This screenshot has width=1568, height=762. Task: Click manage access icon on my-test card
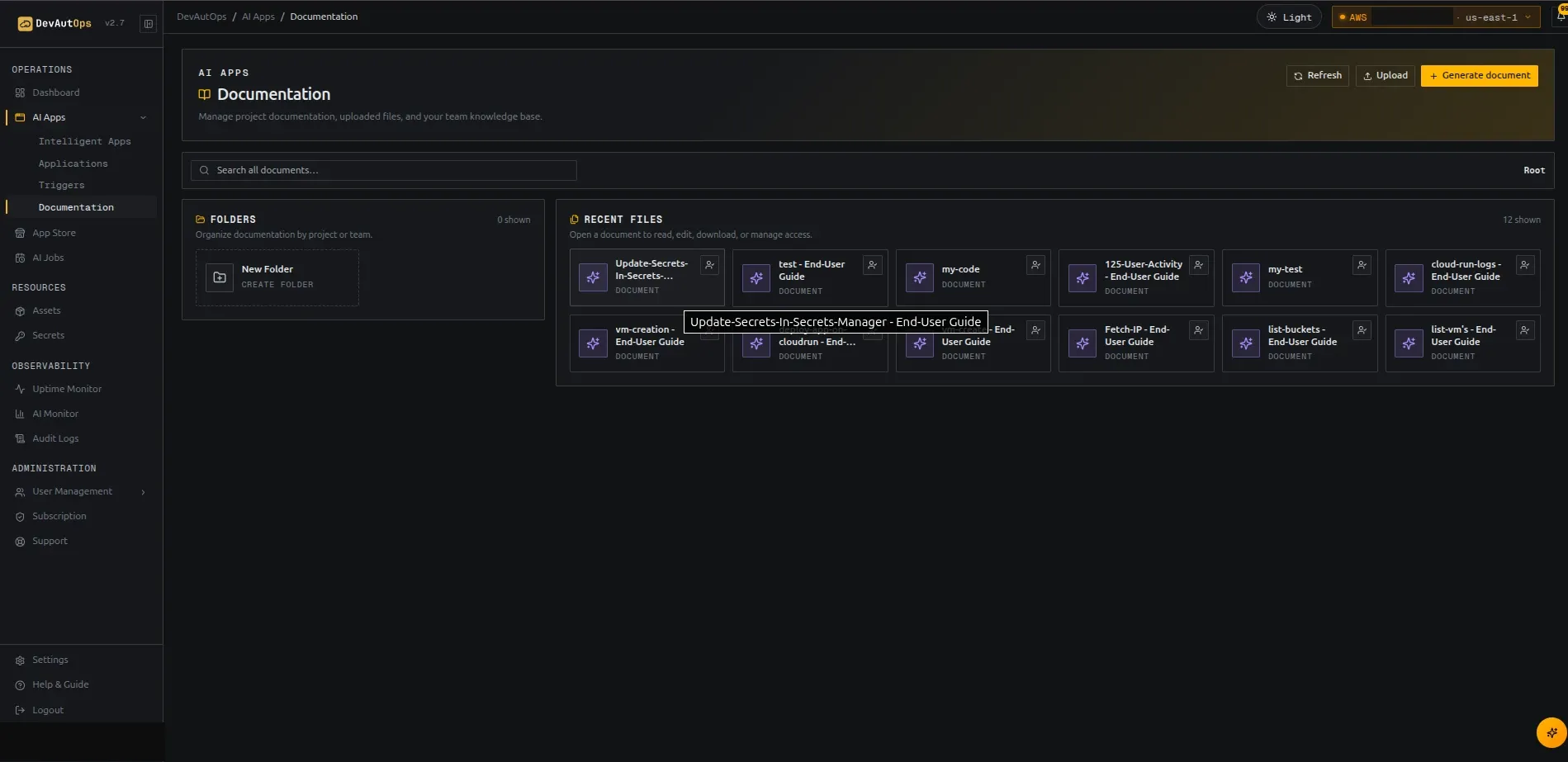click(x=1362, y=265)
